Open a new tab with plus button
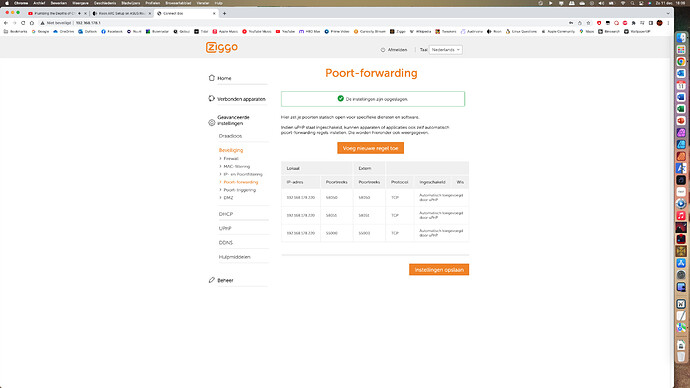Screen dimensions: 690x388 224,13
